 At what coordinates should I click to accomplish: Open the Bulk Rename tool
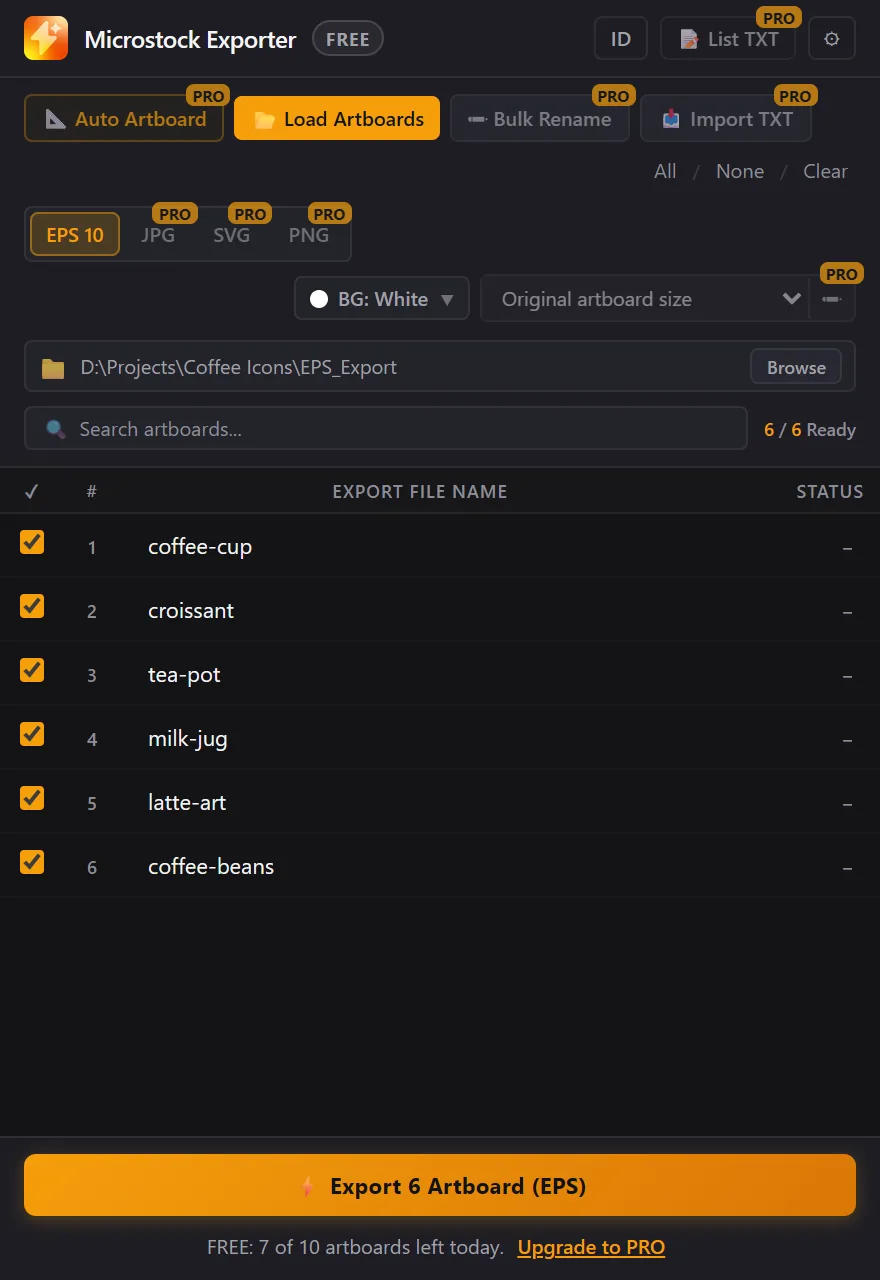(x=540, y=119)
